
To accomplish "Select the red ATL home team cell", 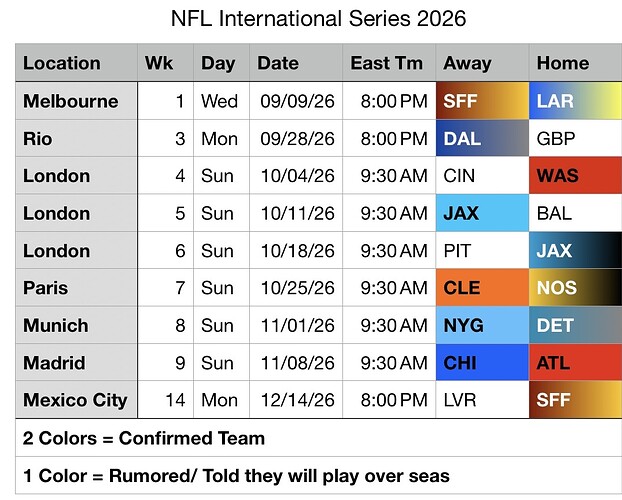I will click(575, 363).
